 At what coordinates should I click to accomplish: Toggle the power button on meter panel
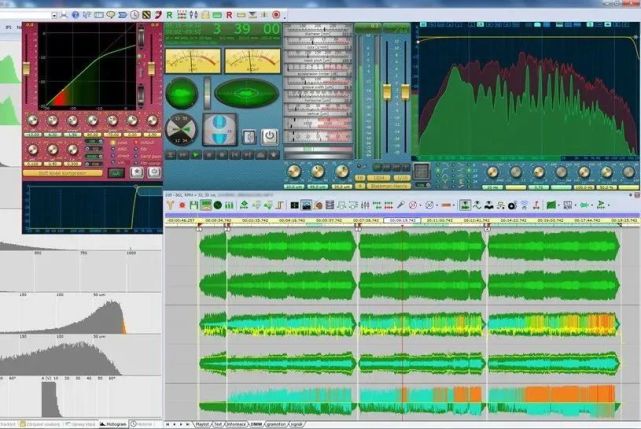[x=269, y=136]
